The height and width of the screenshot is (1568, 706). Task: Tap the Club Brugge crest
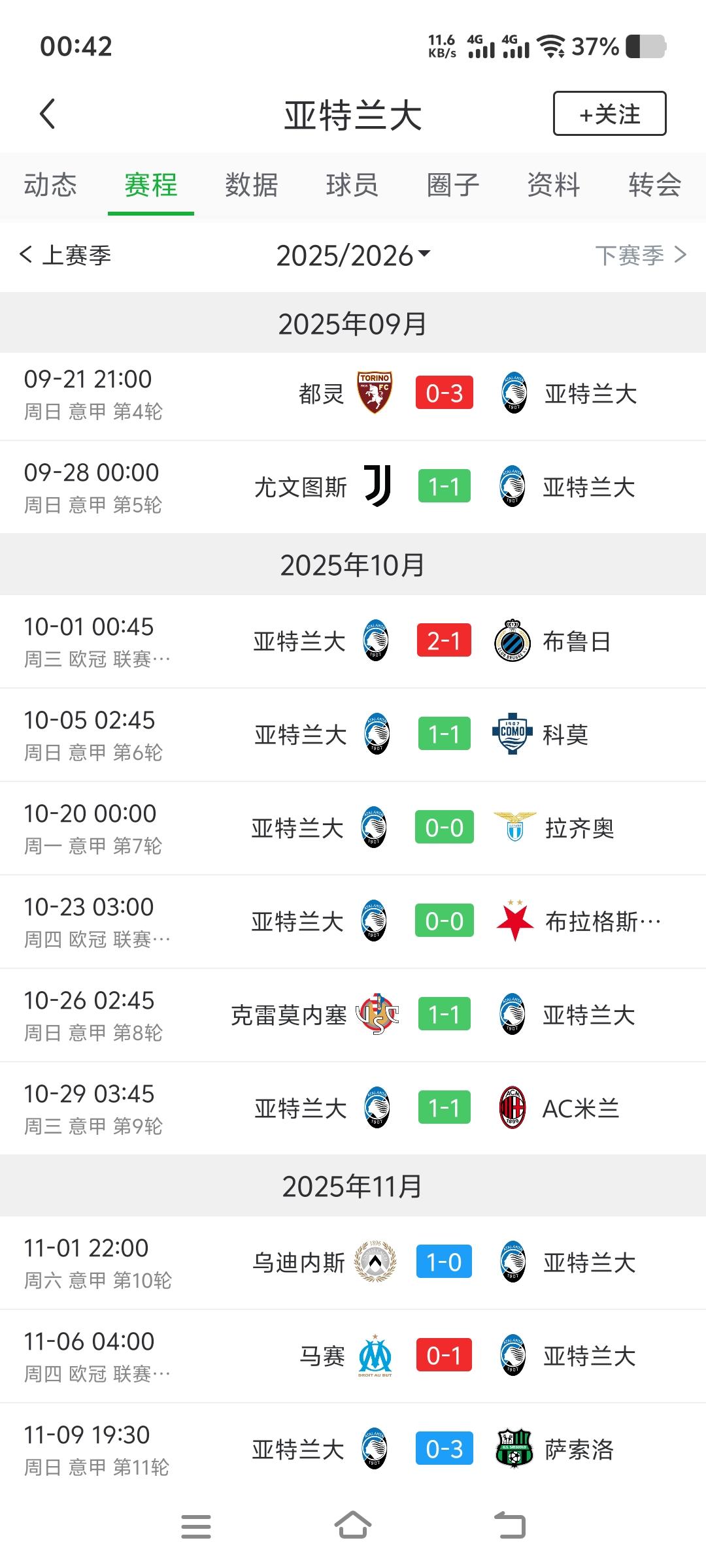(x=513, y=641)
